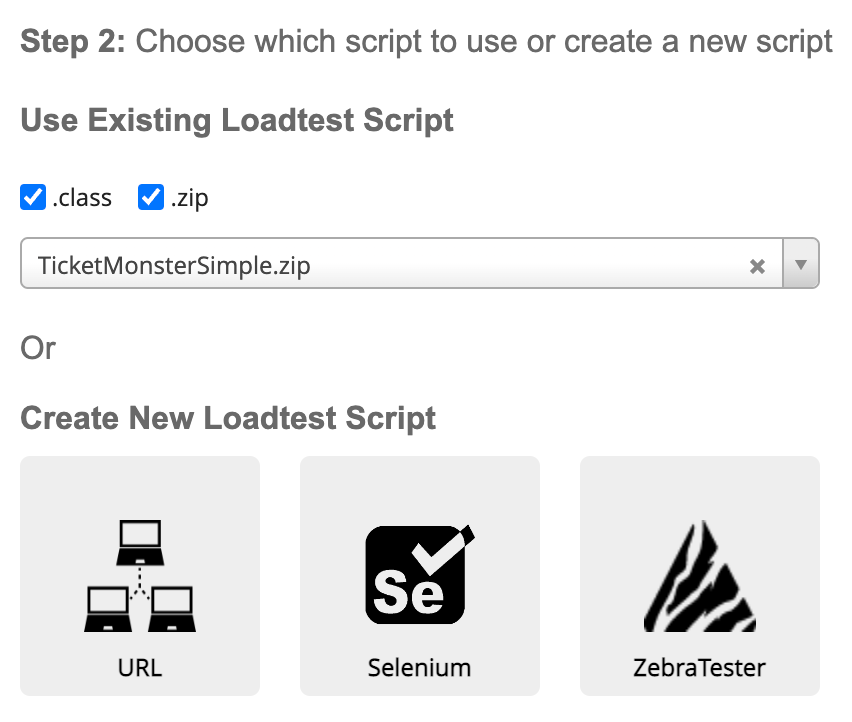Click the checkmark on the Selenium logo
The height and width of the screenshot is (722, 852).
[x=443, y=550]
